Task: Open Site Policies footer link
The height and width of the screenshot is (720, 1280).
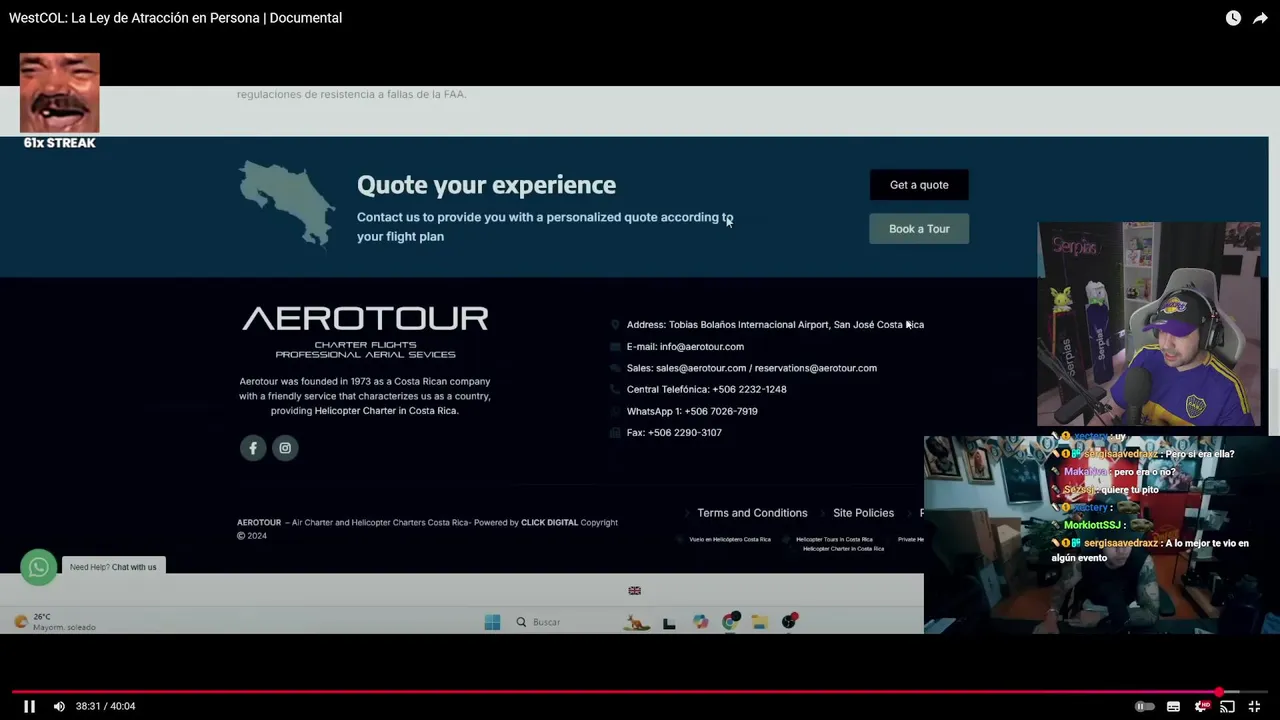Action: (x=863, y=513)
